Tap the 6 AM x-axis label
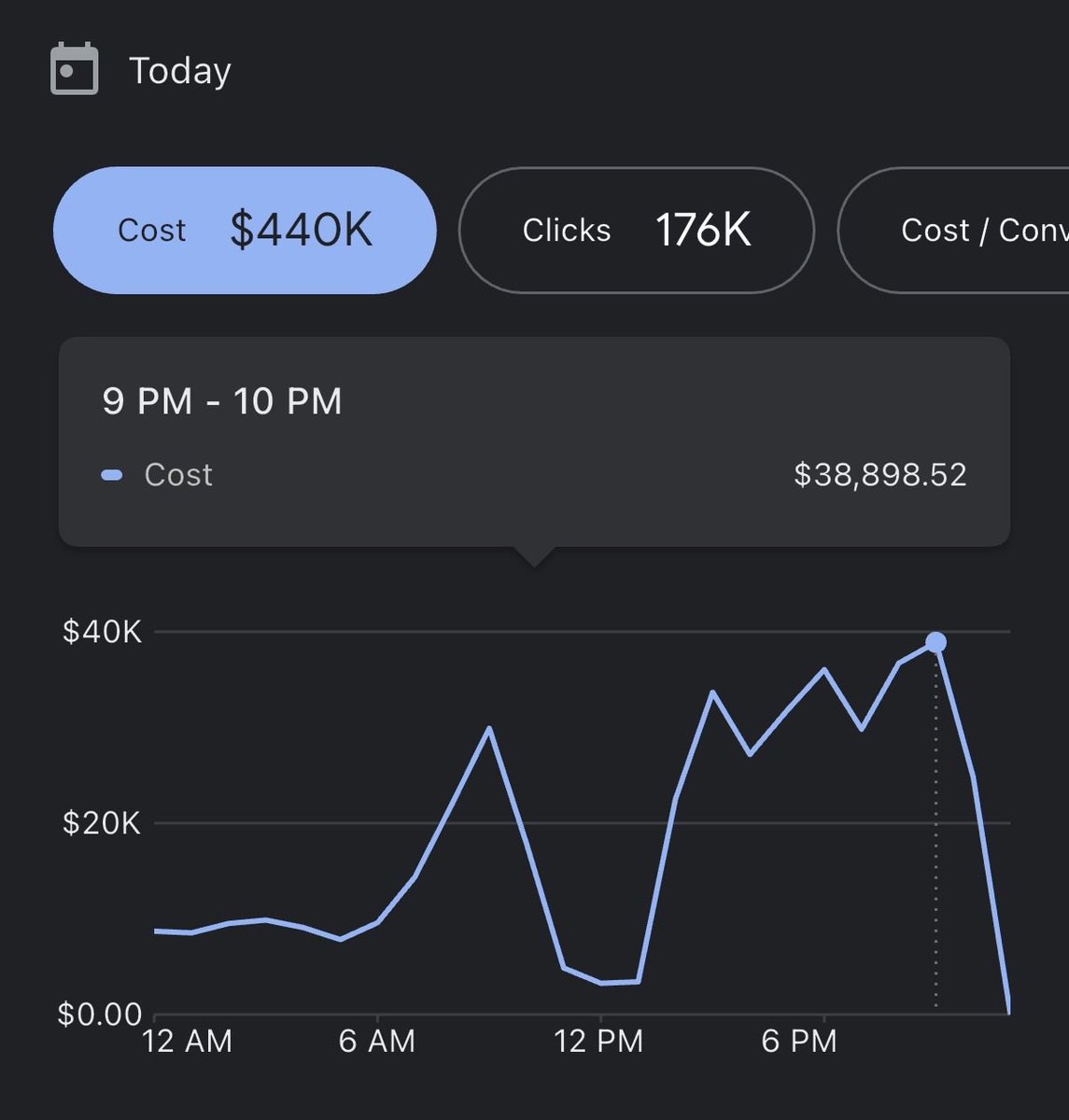The height and width of the screenshot is (1120, 1069). click(x=377, y=1041)
